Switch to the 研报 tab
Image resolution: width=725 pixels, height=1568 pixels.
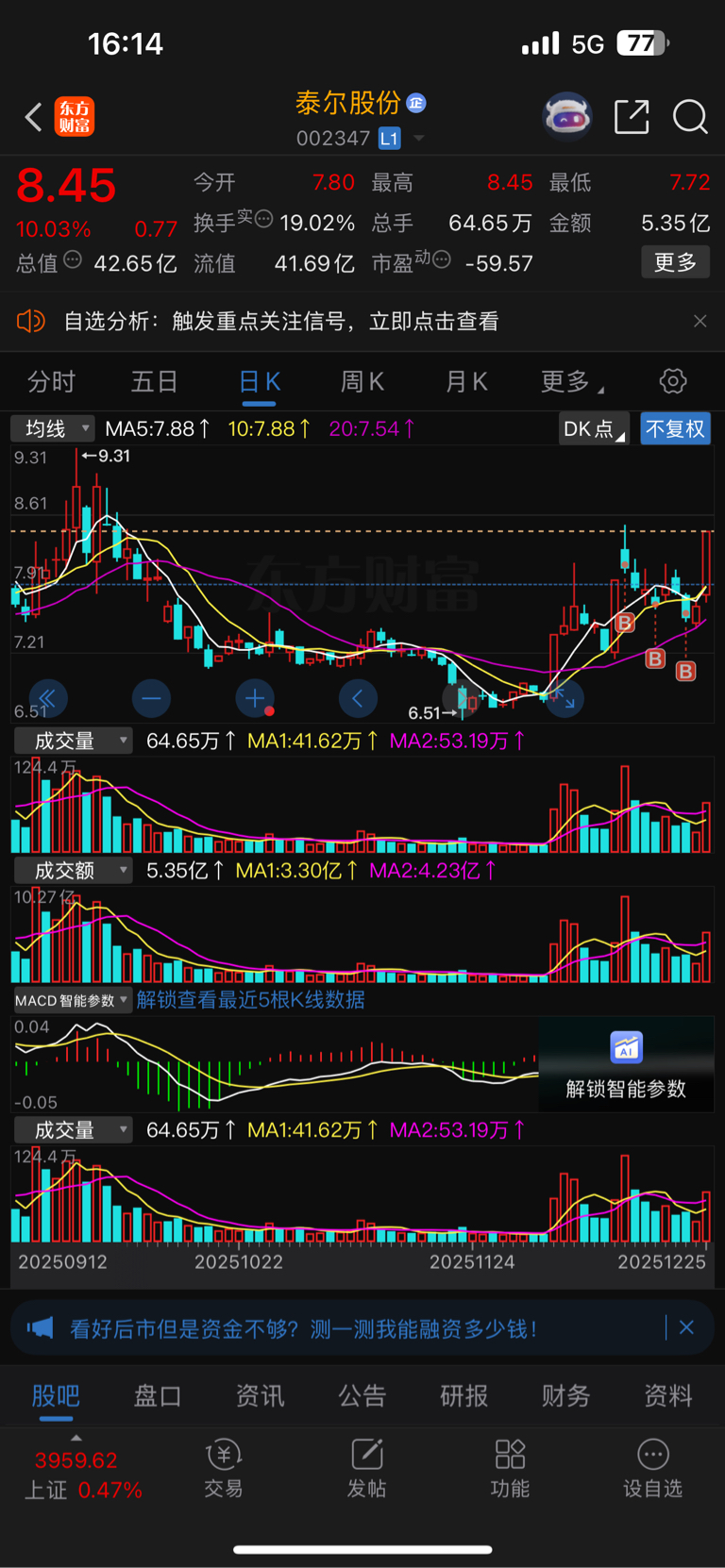tap(464, 1396)
